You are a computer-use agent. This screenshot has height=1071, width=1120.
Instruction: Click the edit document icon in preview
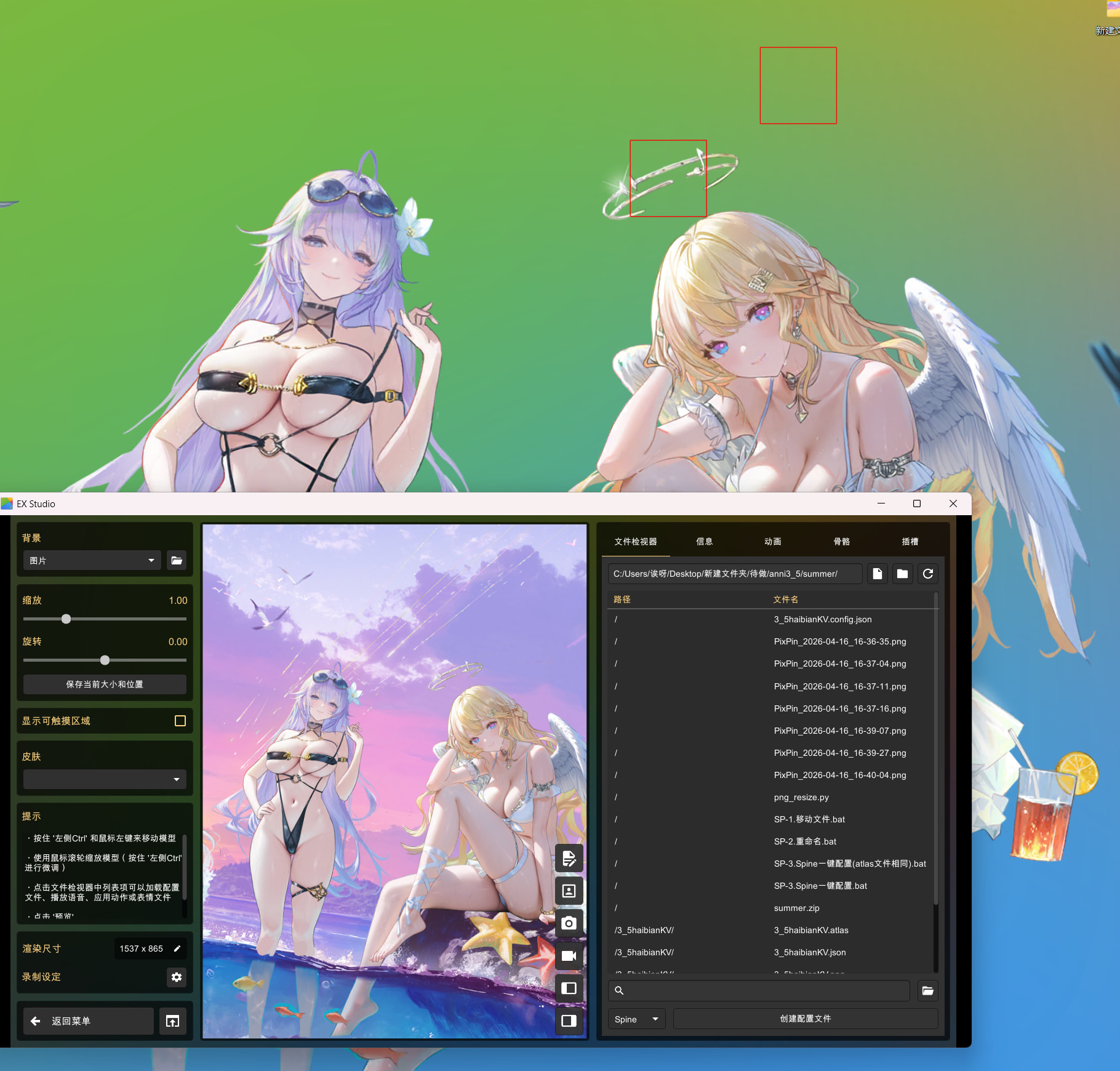pos(569,858)
